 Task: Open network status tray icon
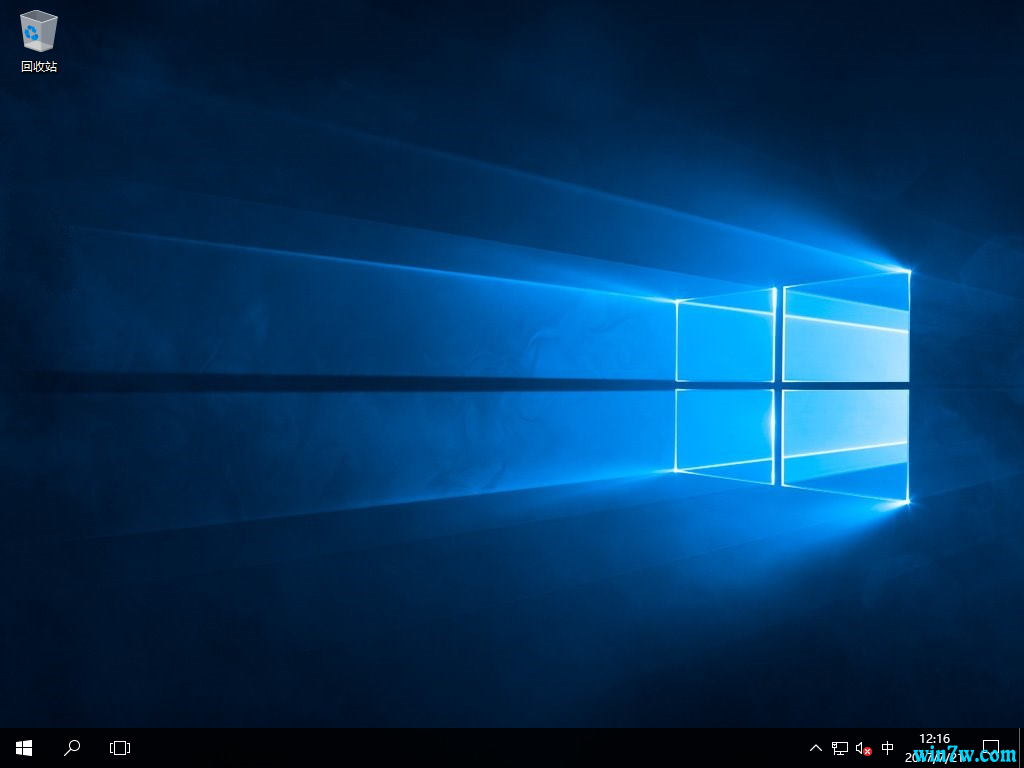click(x=840, y=748)
